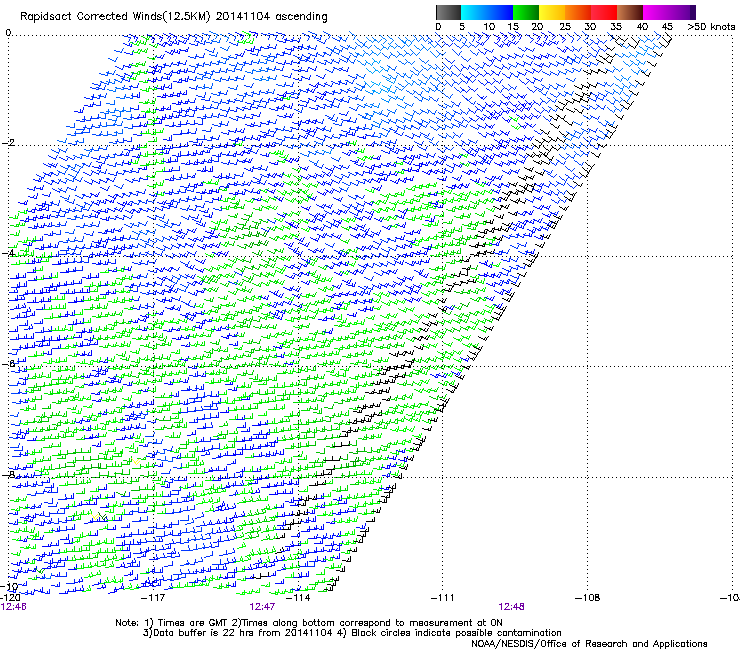Click the 'Rapidscat Corrected Winds(12.5KM)' title text
This screenshot has height=650, width=740.
116,17
